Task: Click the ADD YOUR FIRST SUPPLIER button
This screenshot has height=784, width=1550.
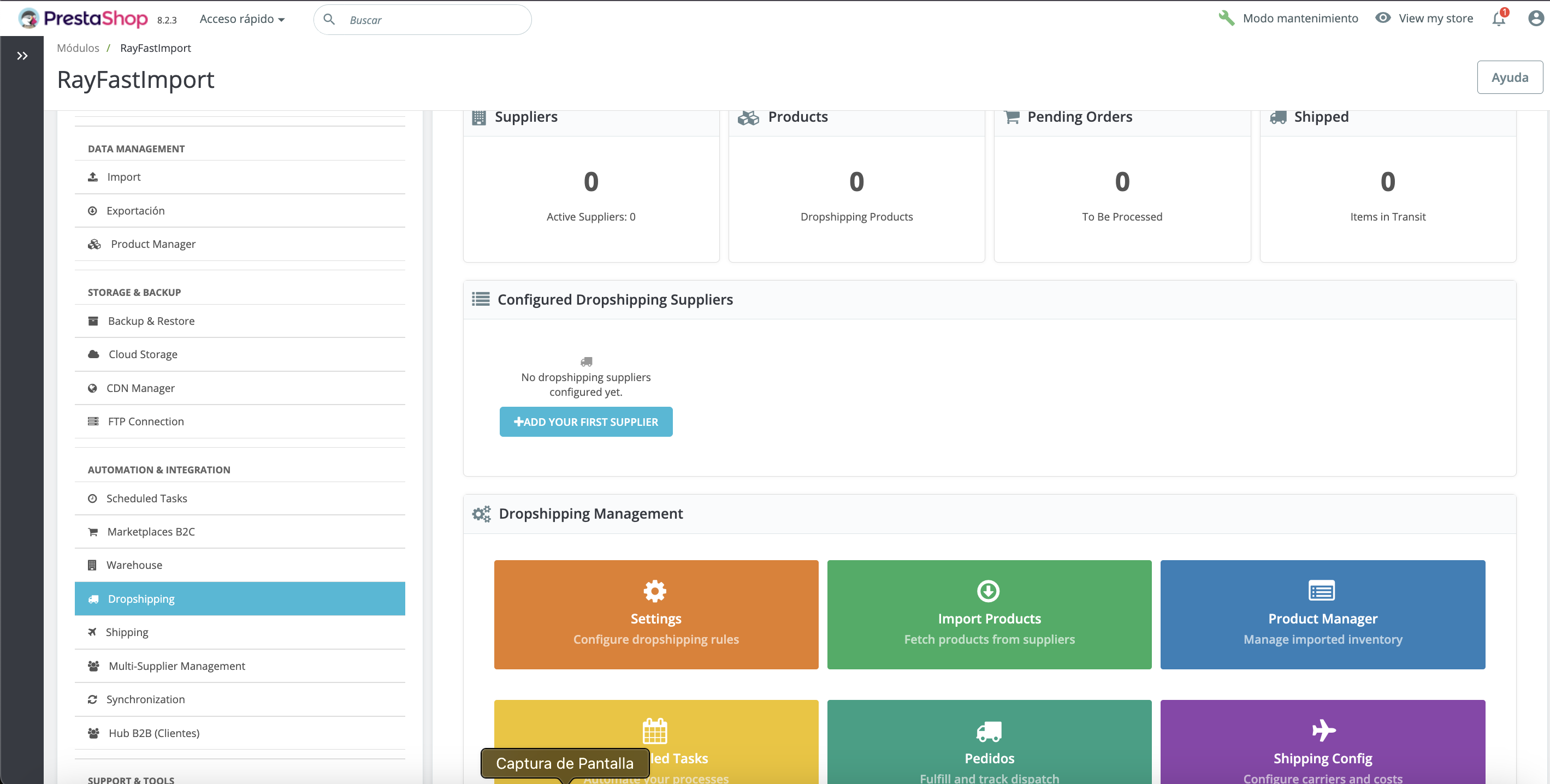Action: pos(585,422)
